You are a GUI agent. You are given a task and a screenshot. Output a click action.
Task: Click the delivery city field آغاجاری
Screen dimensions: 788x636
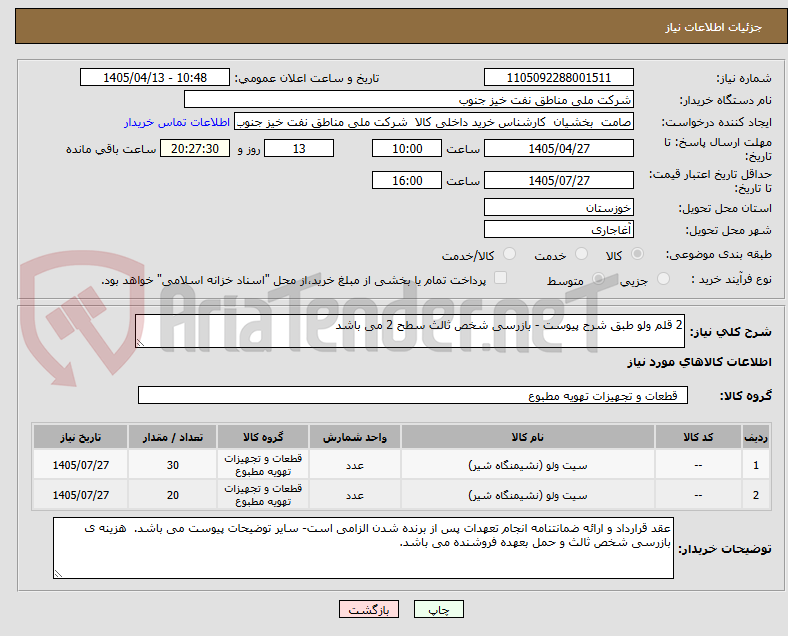click(x=558, y=230)
